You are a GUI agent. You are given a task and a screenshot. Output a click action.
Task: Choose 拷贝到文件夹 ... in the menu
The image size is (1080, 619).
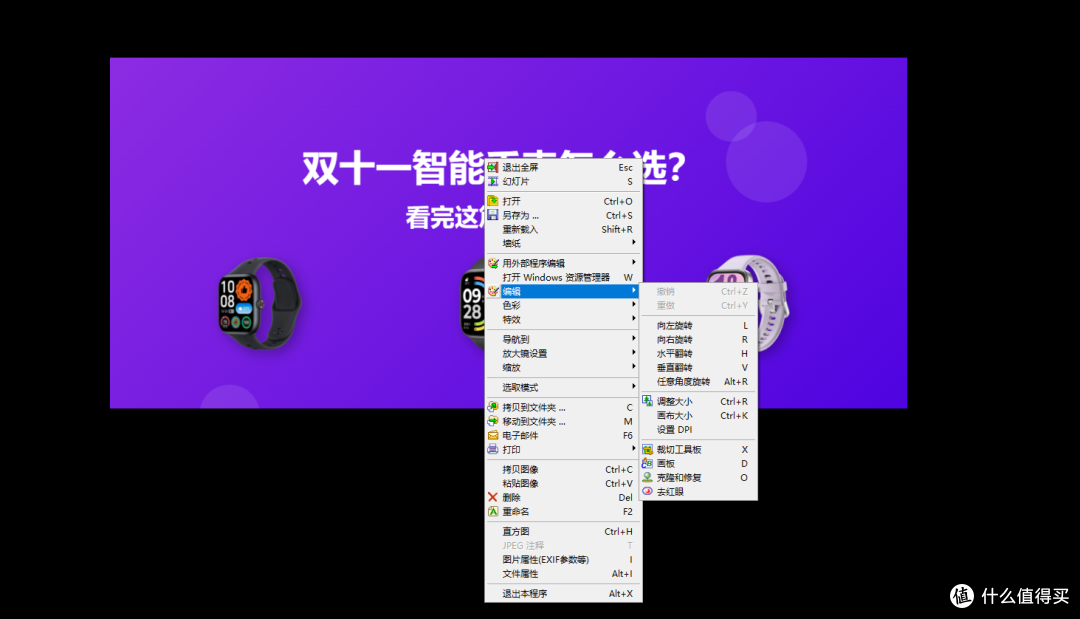coord(563,408)
